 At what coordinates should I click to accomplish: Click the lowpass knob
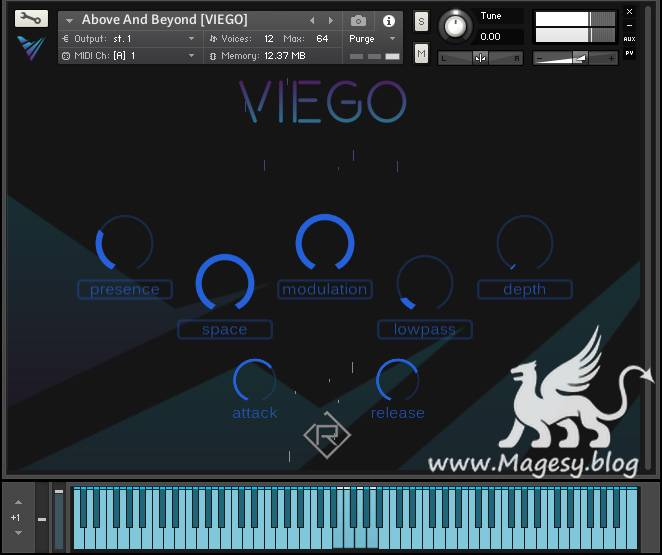[425, 283]
